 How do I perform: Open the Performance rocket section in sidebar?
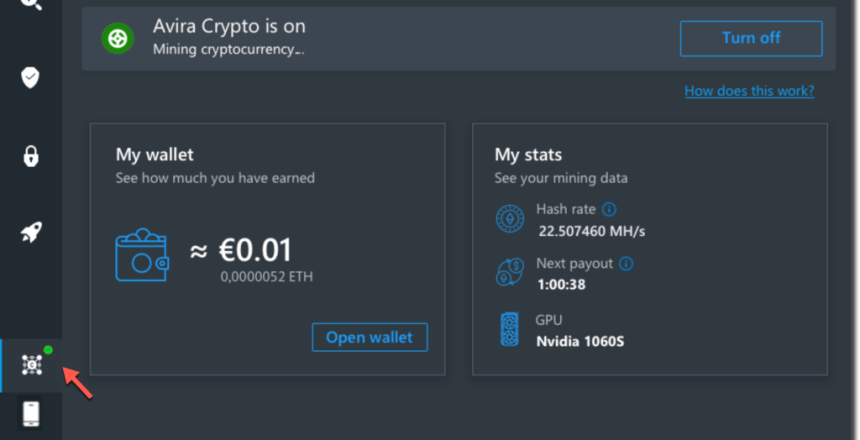[31, 234]
